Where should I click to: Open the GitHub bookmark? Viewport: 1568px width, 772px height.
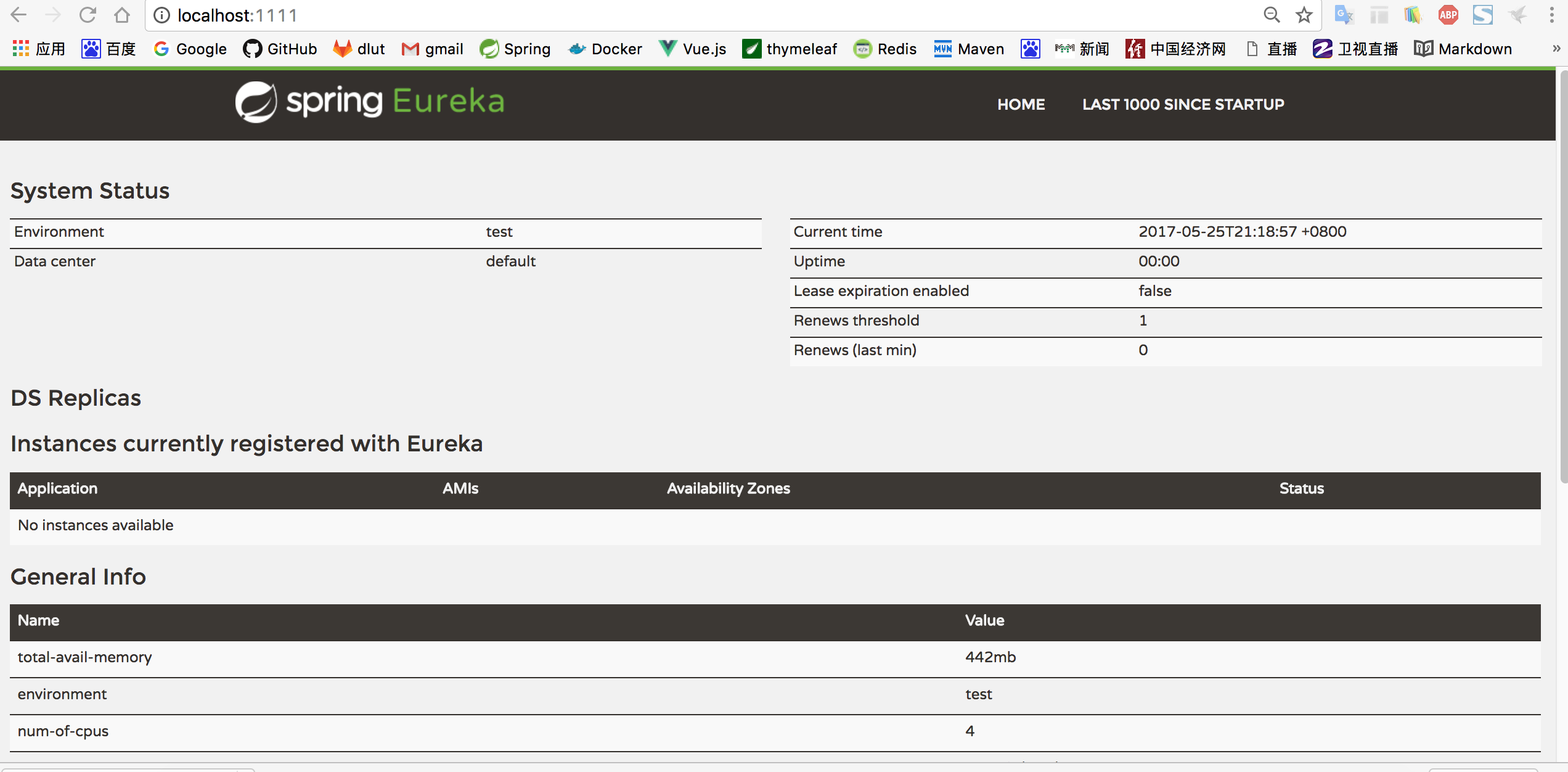pyautogui.click(x=280, y=49)
